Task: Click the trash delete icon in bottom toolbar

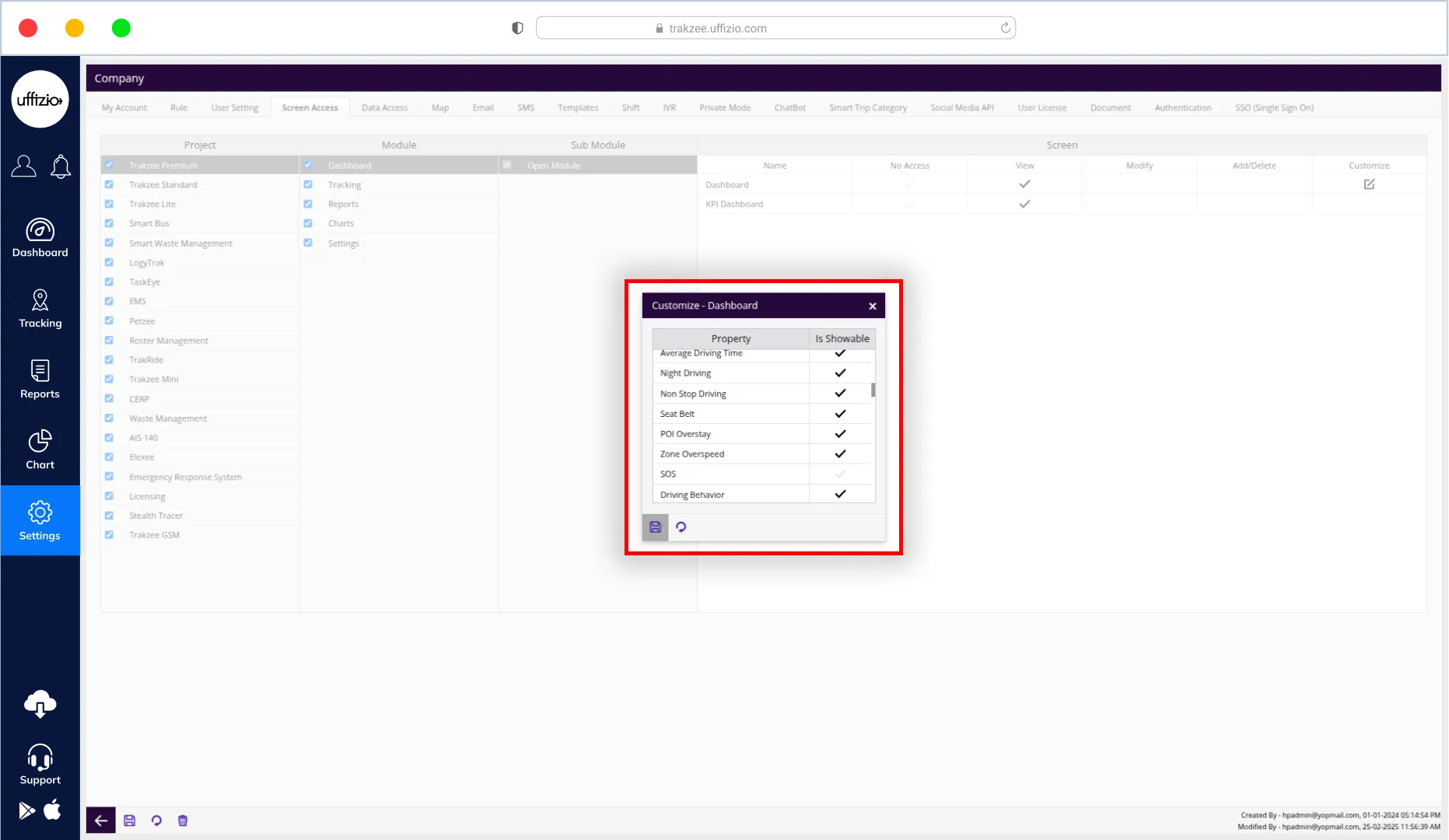Action: pyautogui.click(x=183, y=821)
